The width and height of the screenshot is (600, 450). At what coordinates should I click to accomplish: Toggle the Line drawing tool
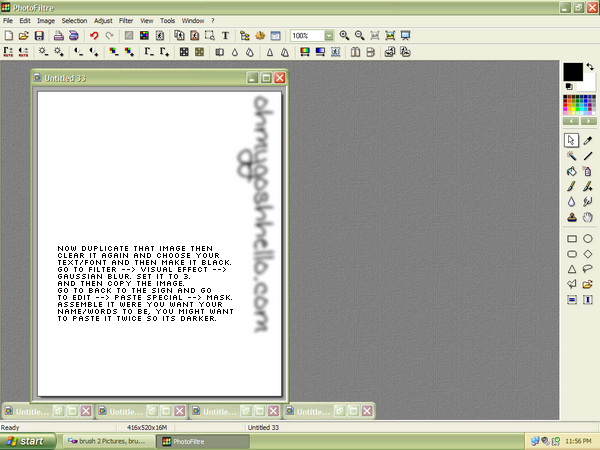588,156
